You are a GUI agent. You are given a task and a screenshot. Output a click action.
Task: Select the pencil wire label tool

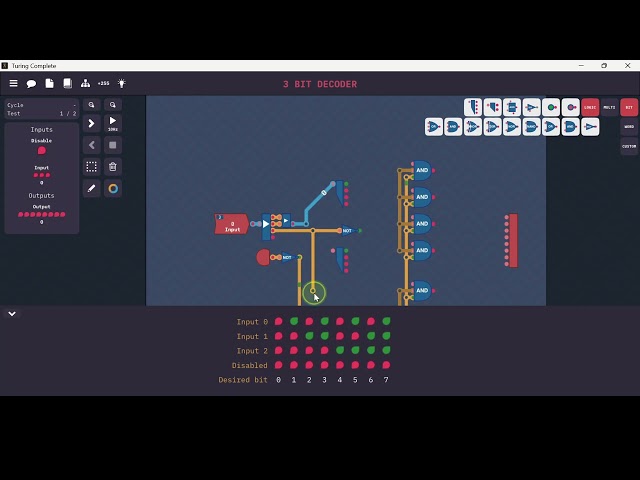tap(91, 188)
